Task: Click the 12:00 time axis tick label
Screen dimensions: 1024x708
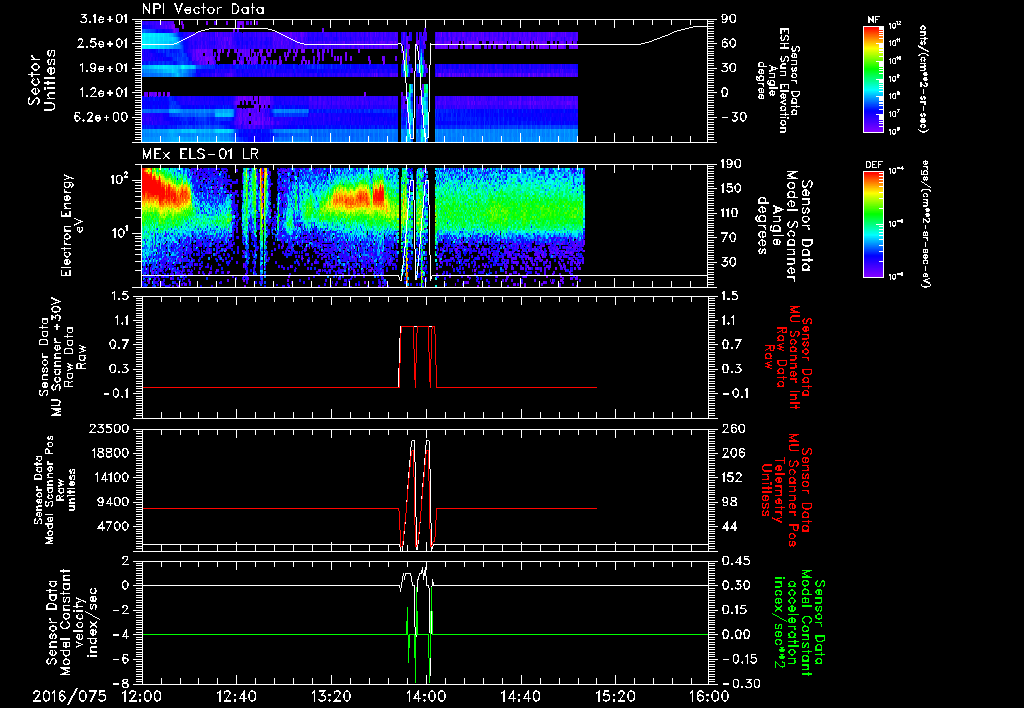Action: click(141, 696)
